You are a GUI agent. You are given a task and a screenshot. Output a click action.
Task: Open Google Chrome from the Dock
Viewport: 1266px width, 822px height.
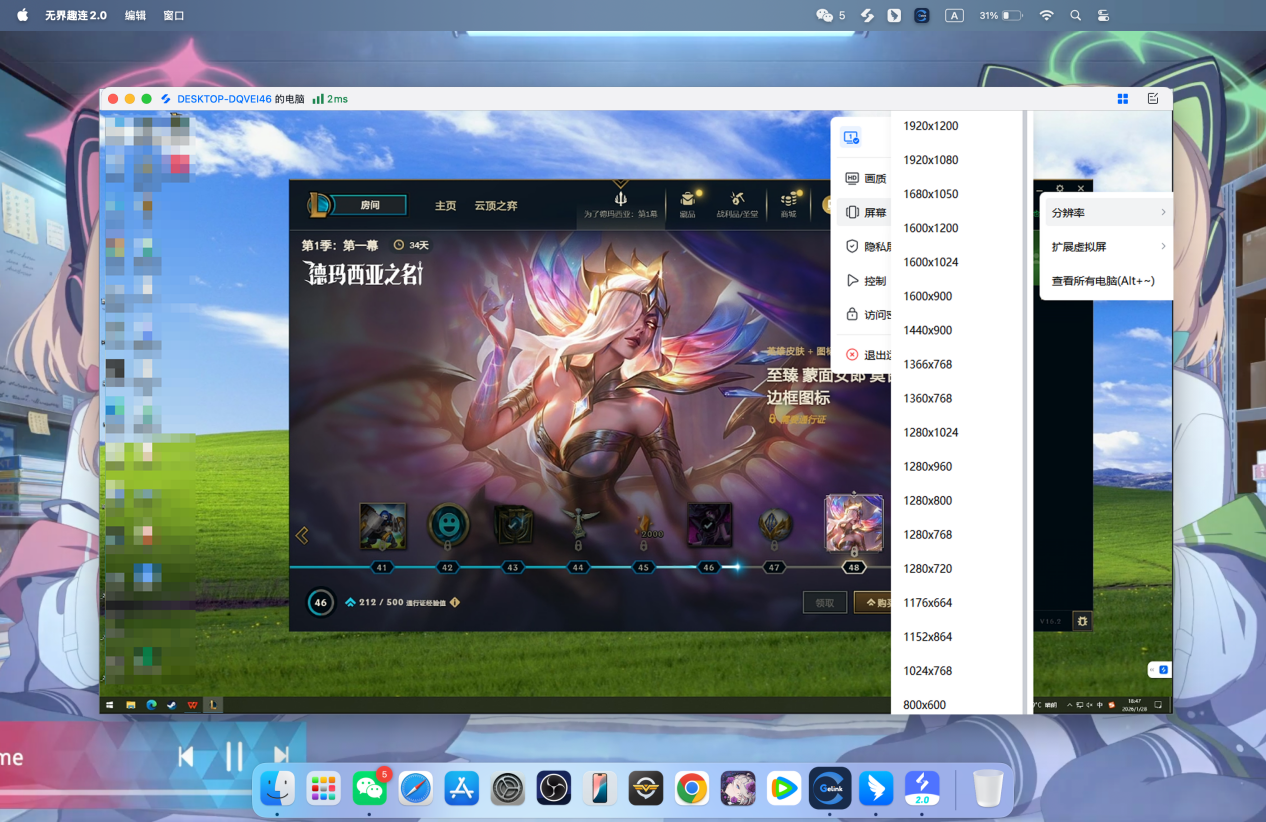pyautogui.click(x=692, y=788)
